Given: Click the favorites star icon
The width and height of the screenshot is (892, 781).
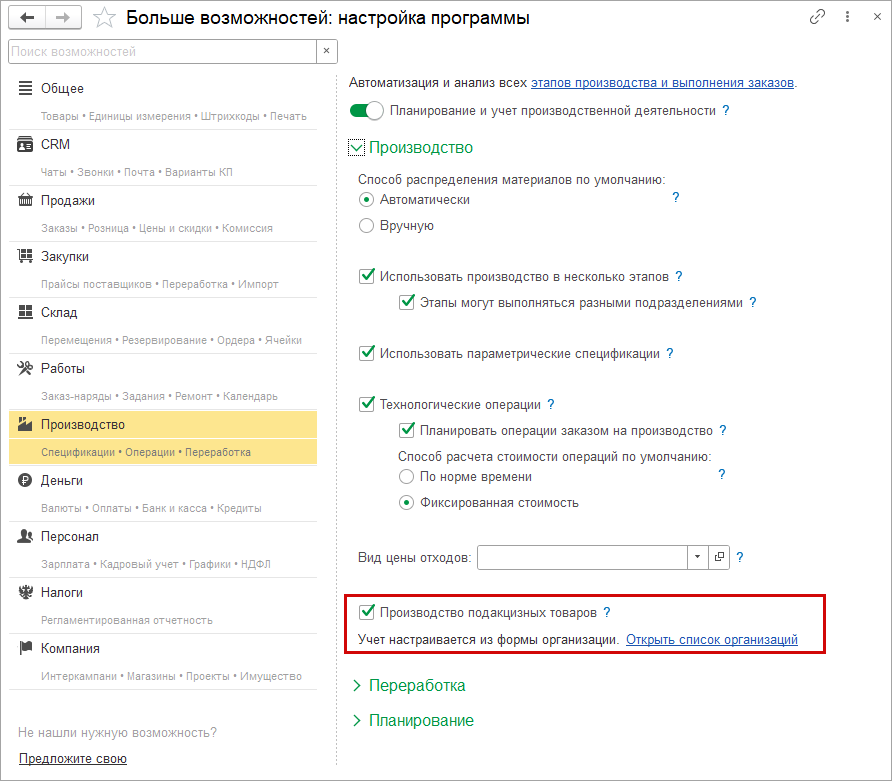Looking at the screenshot, I should pyautogui.click(x=105, y=18).
